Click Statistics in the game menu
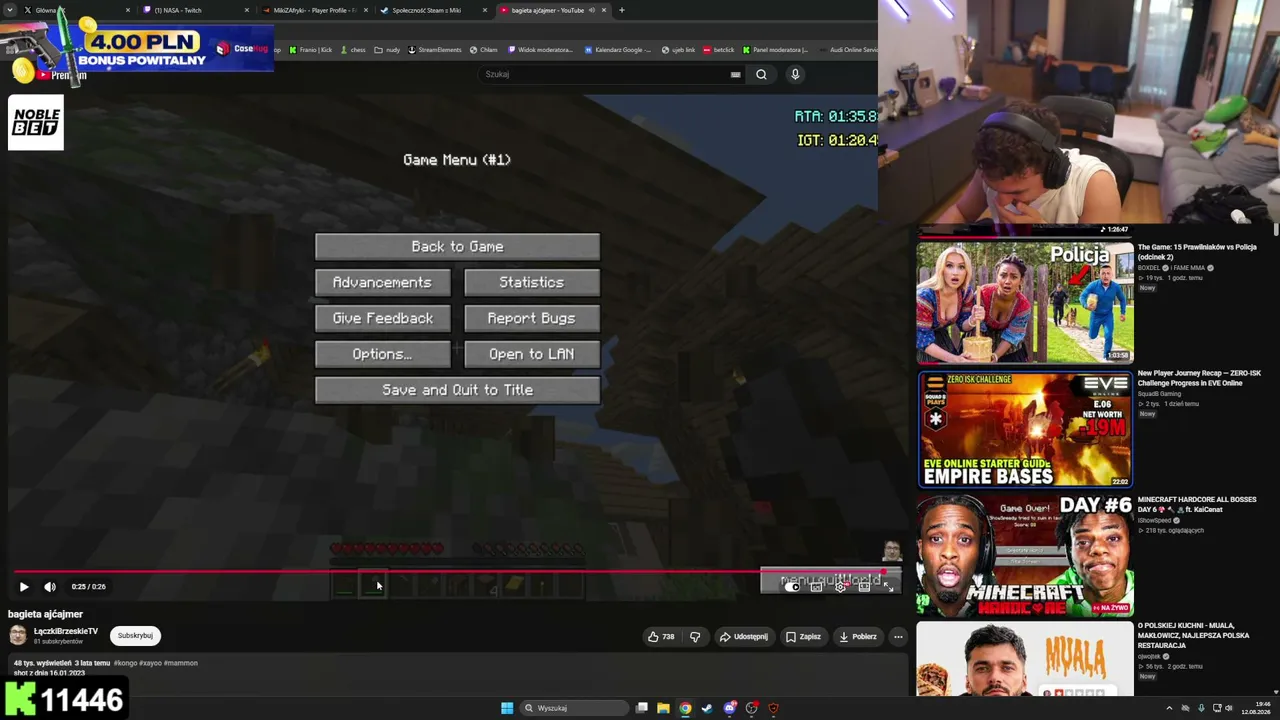Image resolution: width=1280 pixels, height=720 pixels. tap(531, 283)
